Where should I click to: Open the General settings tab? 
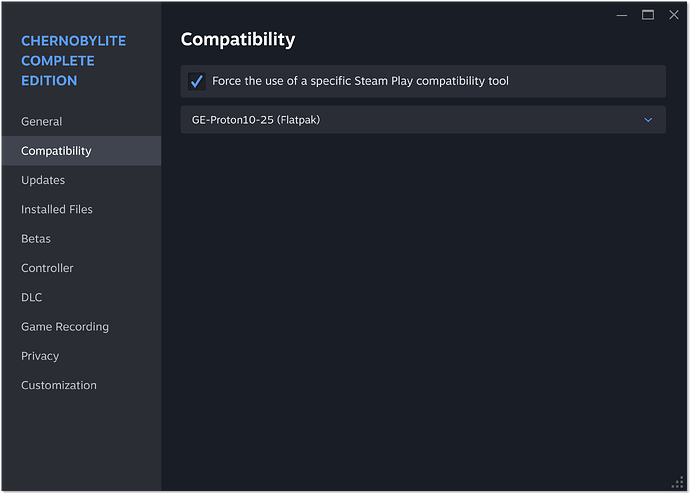coord(42,122)
